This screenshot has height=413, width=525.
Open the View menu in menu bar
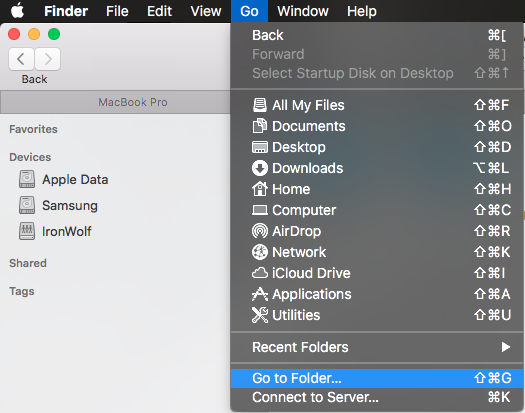click(206, 11)
